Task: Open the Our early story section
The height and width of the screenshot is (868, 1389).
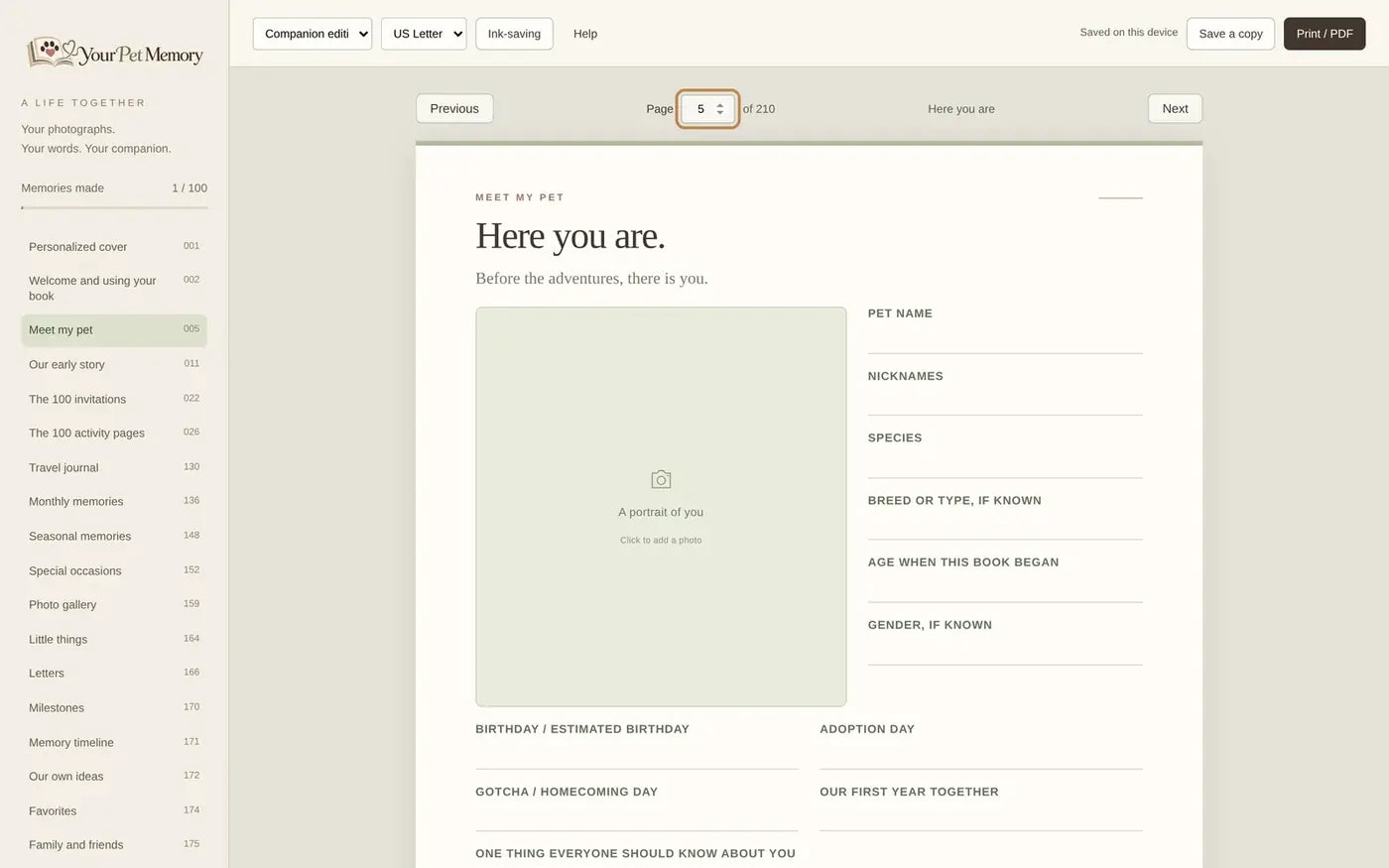Action: pyautogui.click(x=114, y=364)
